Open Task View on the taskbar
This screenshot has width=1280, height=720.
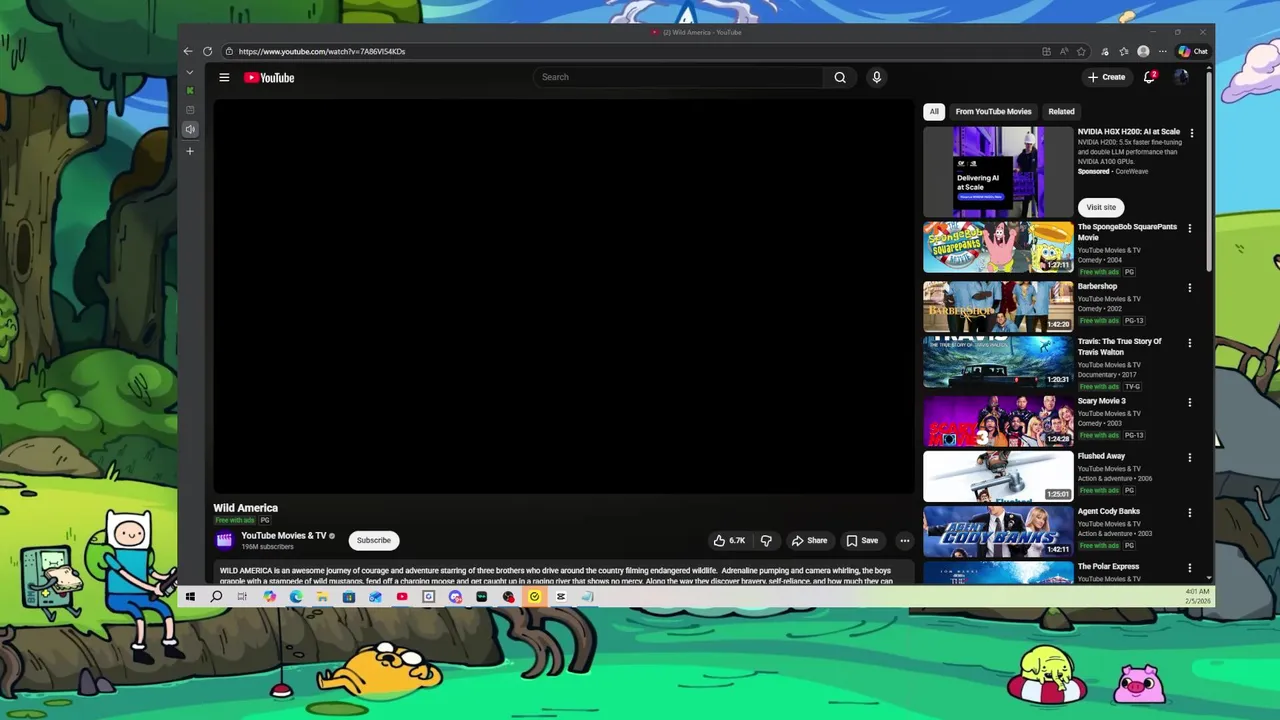(x=242, y=597)
